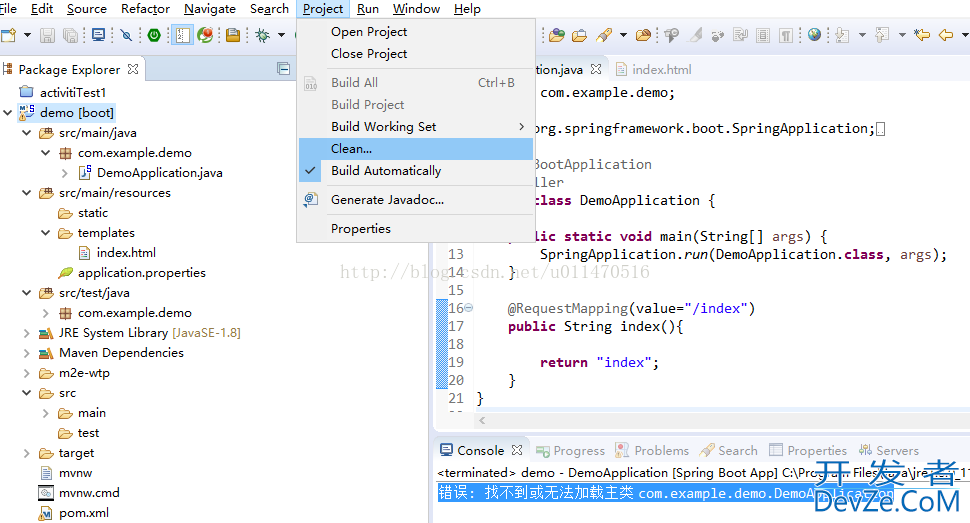This screenshot has height=523, width=970.
Task: Open the File menu
Action: (x=8, y=9)
